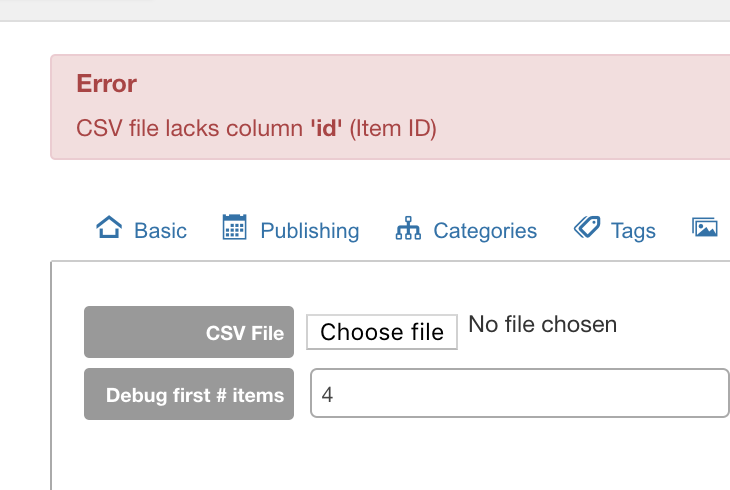This screenshot has width=730, height=490.
Task: Click the CSV file lacks column message
Action: pos(256,128)
